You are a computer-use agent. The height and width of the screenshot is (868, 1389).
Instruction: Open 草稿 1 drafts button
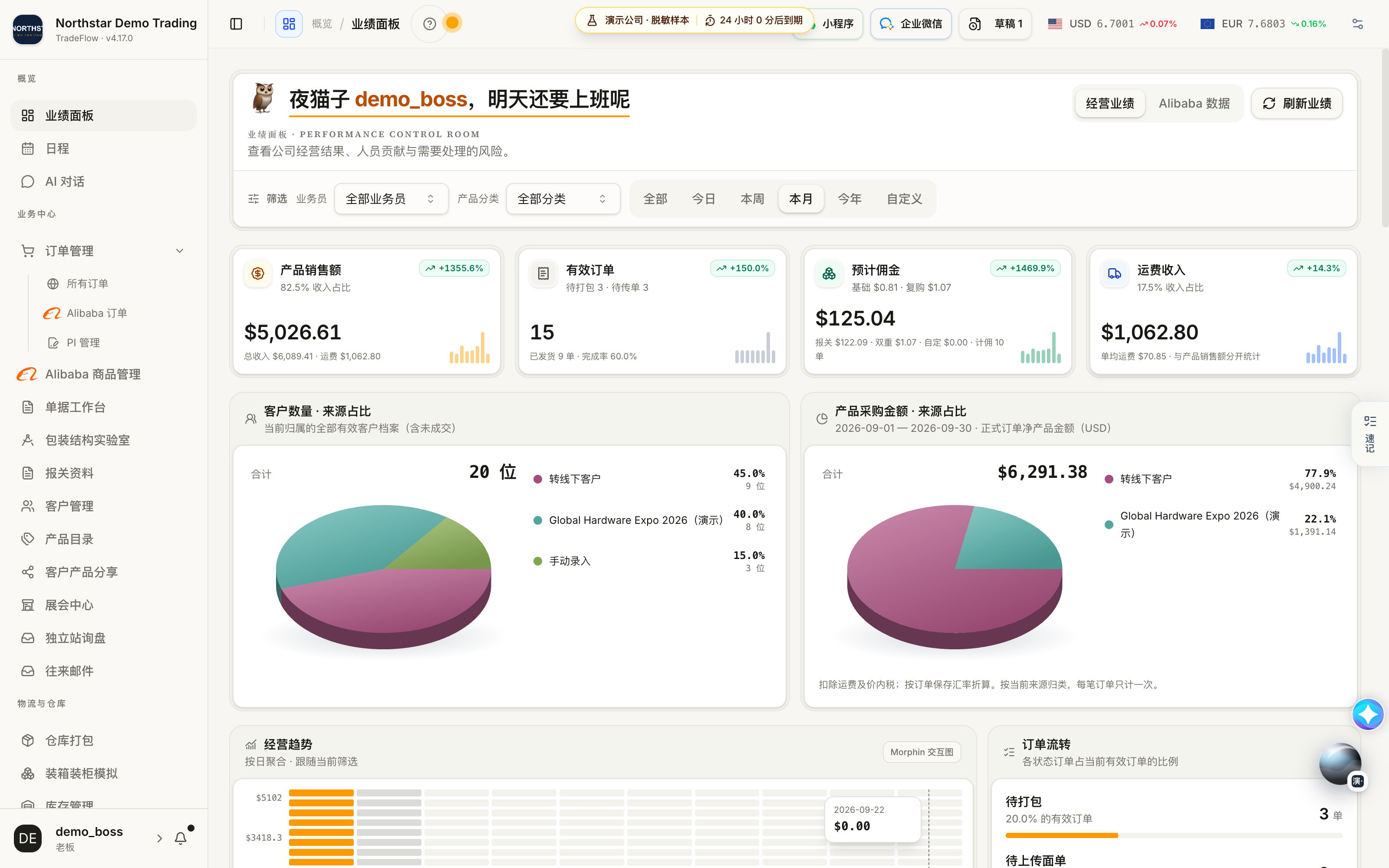click(x=995, y=23)
